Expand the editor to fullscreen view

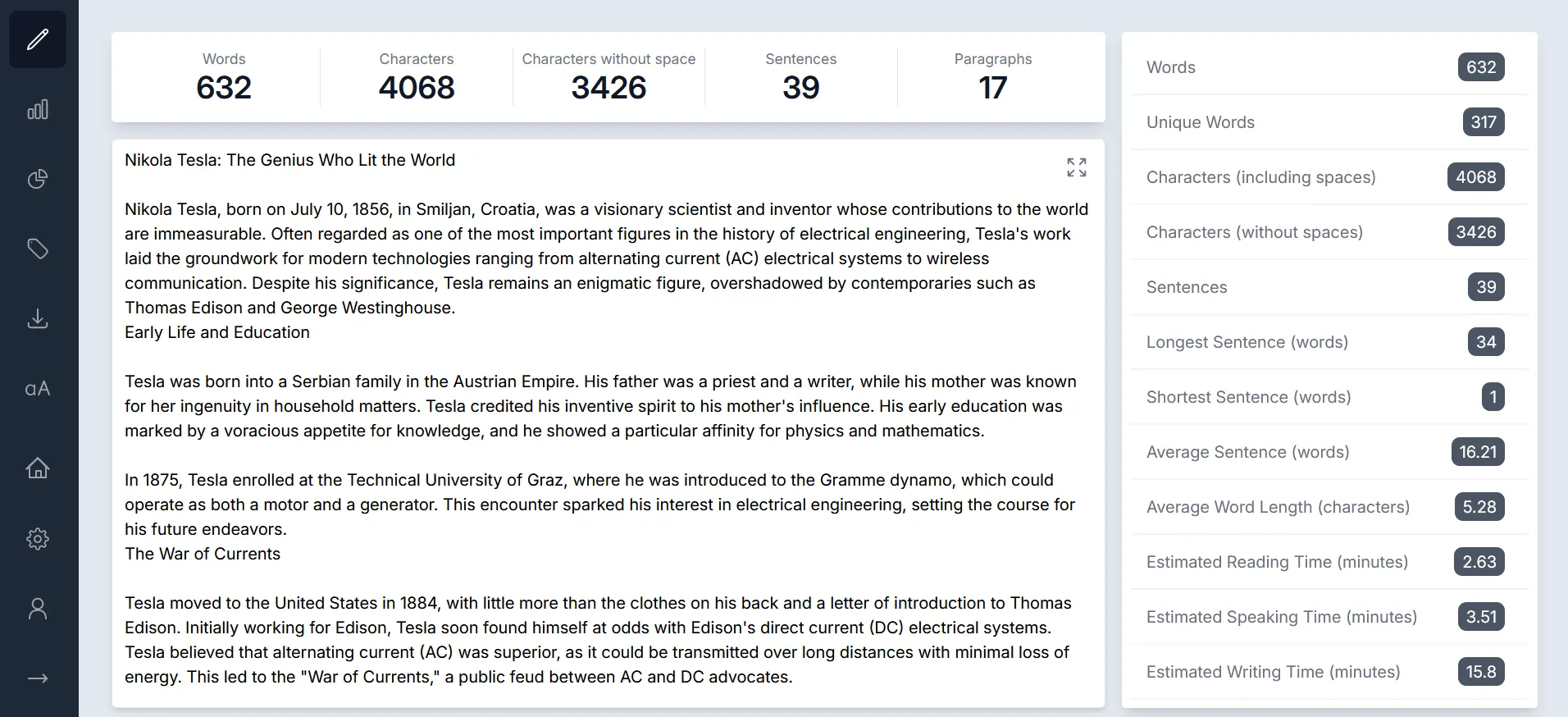pyautogui.click(x=1076, y=167)
